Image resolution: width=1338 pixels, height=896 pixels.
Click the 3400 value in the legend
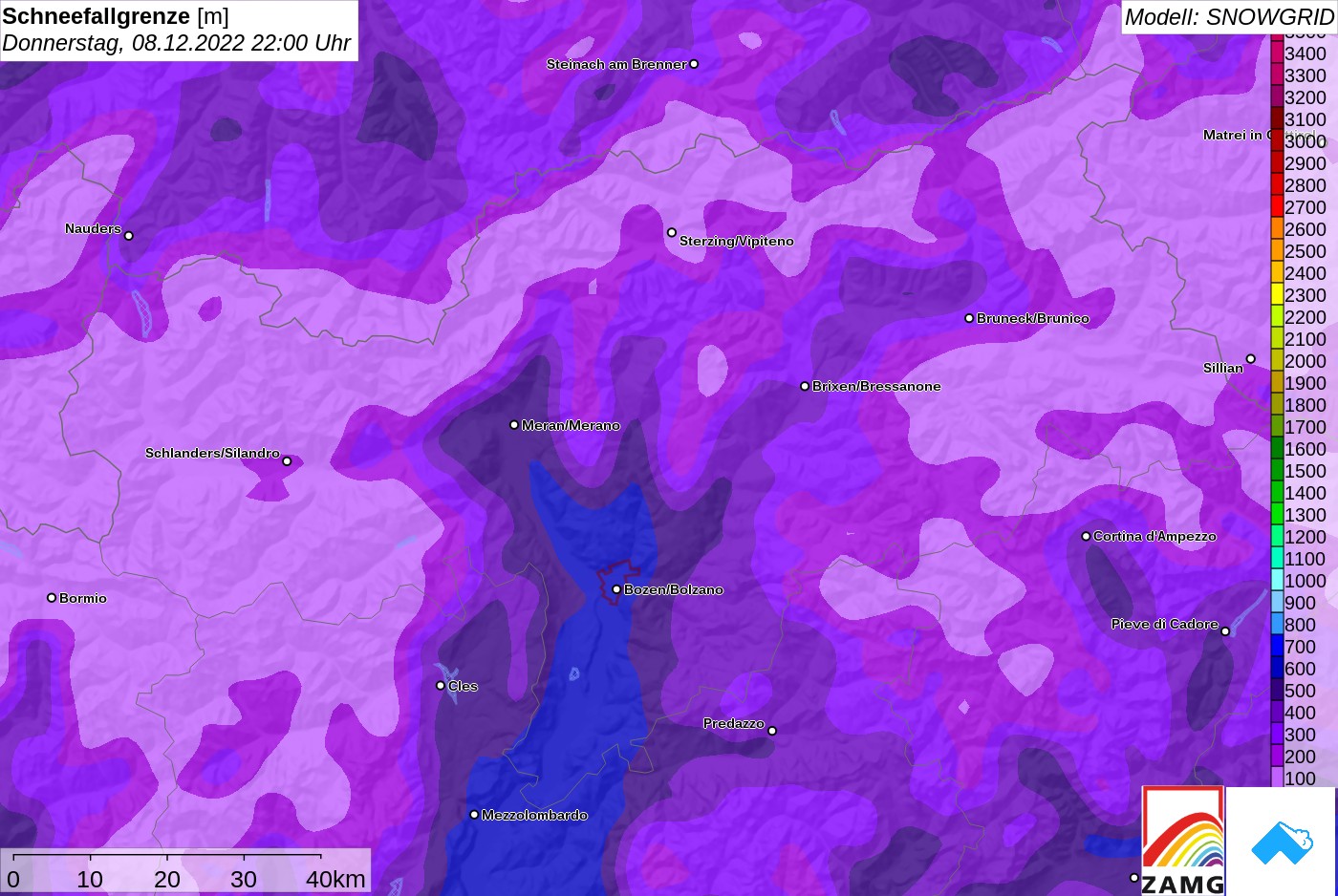tap(1306, 53)
